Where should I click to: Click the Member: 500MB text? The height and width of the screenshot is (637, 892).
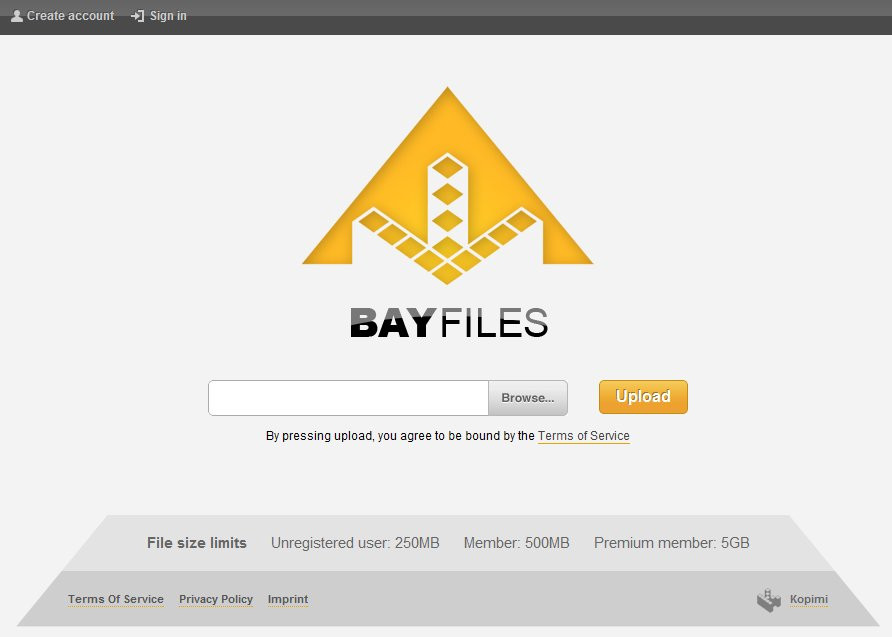(x=516, y=542)
